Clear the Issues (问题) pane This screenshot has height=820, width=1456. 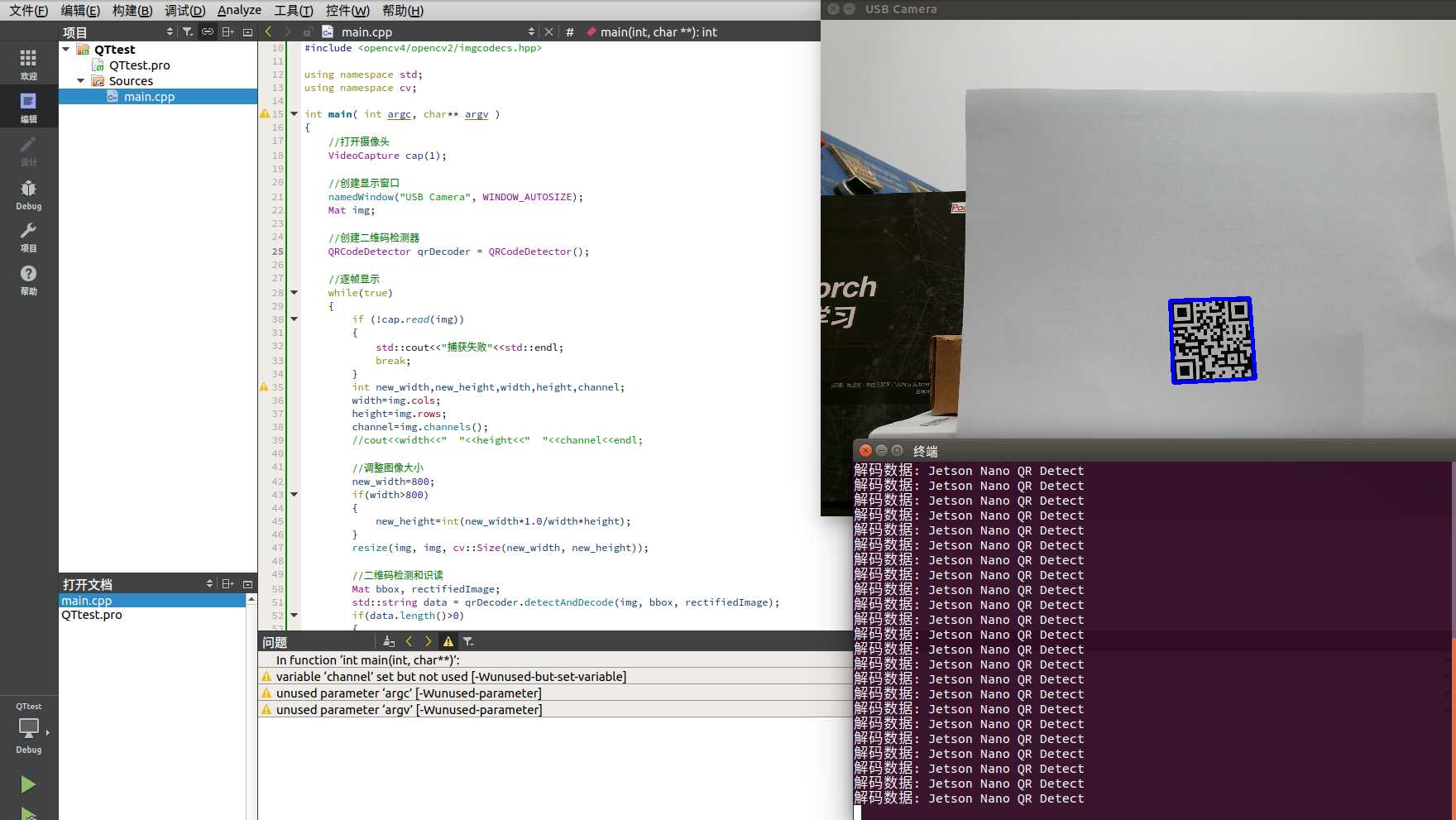pos(389,641)
